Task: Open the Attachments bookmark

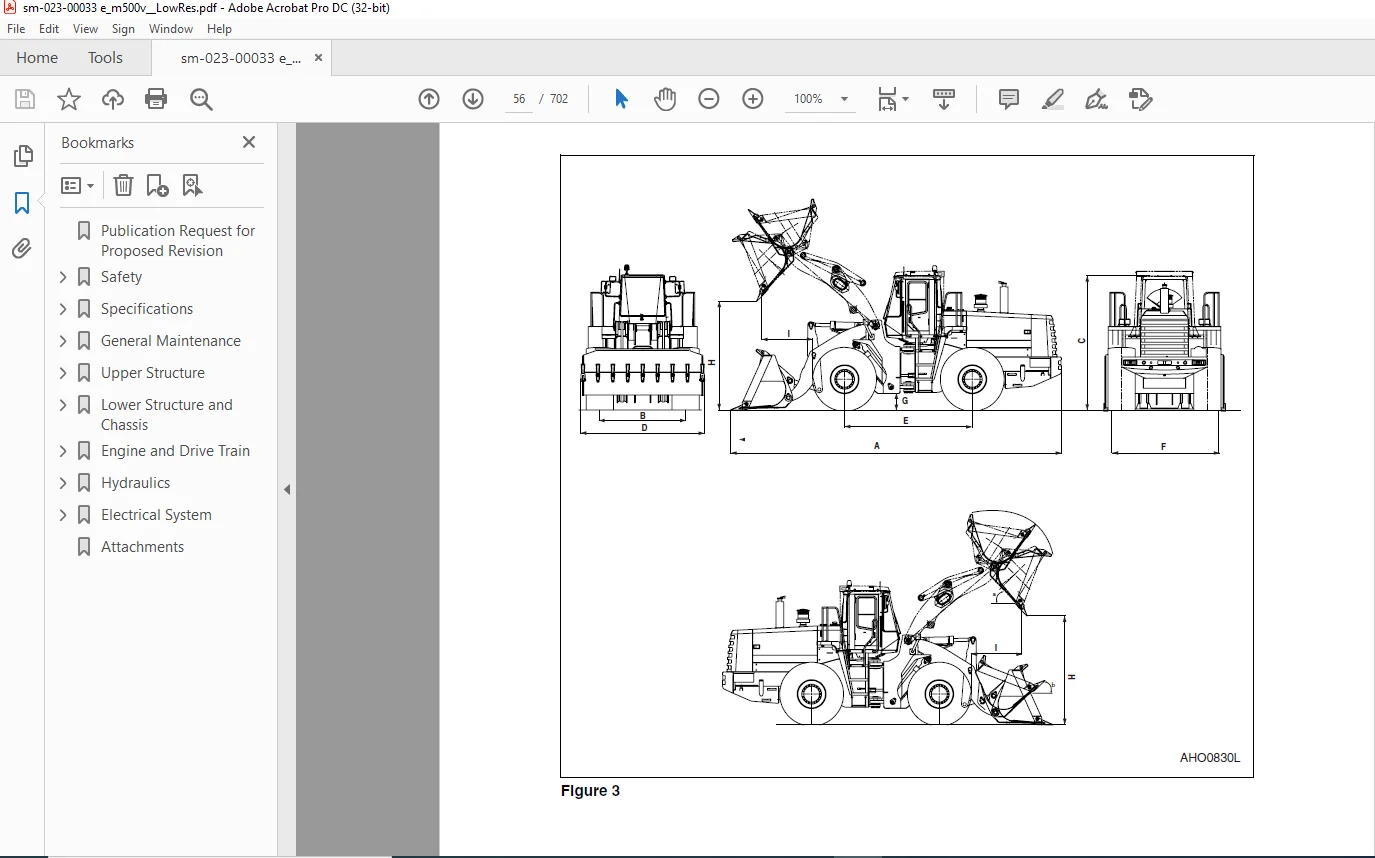Action: click(x=142, y=547)
